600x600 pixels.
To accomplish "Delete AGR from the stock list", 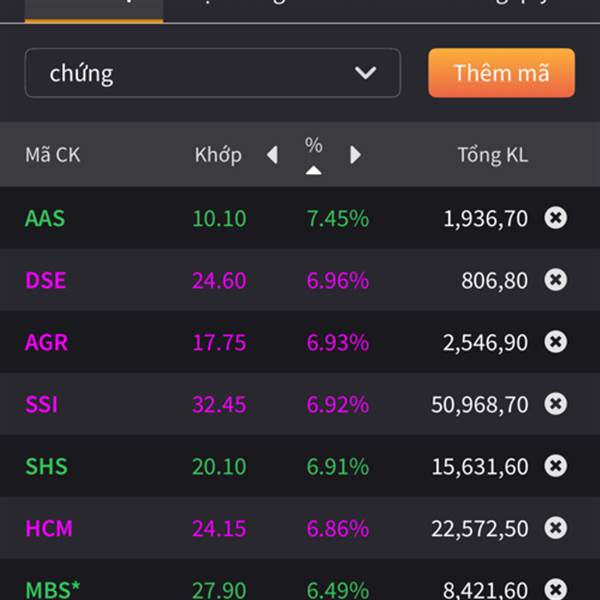I will 555,342.
